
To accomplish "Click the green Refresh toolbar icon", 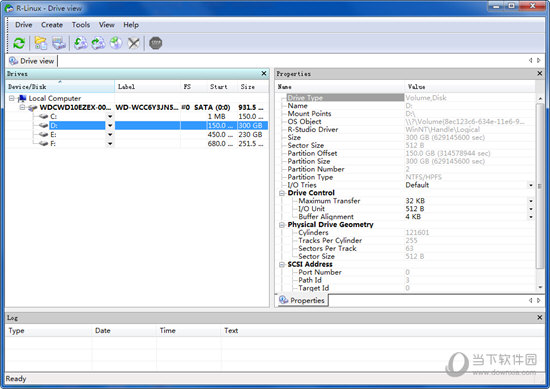I will coord(19,43).
